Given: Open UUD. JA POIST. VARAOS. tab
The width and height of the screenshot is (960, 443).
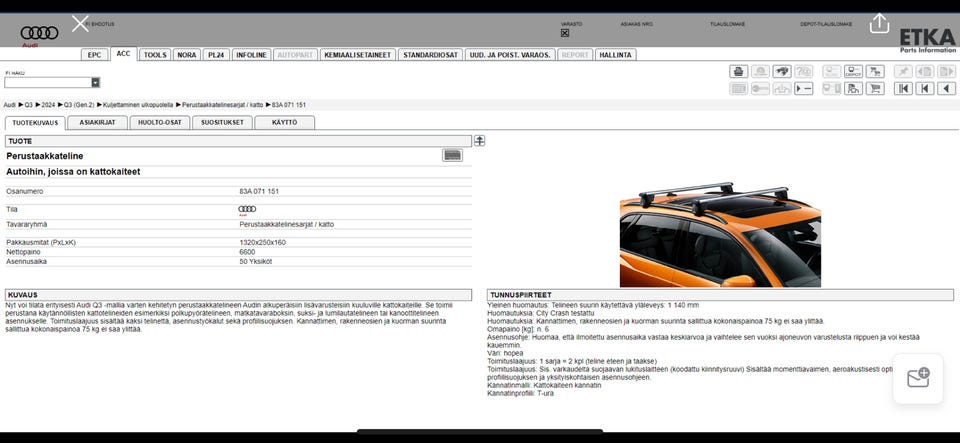Looking at the screenshot, I should [510, 54].
